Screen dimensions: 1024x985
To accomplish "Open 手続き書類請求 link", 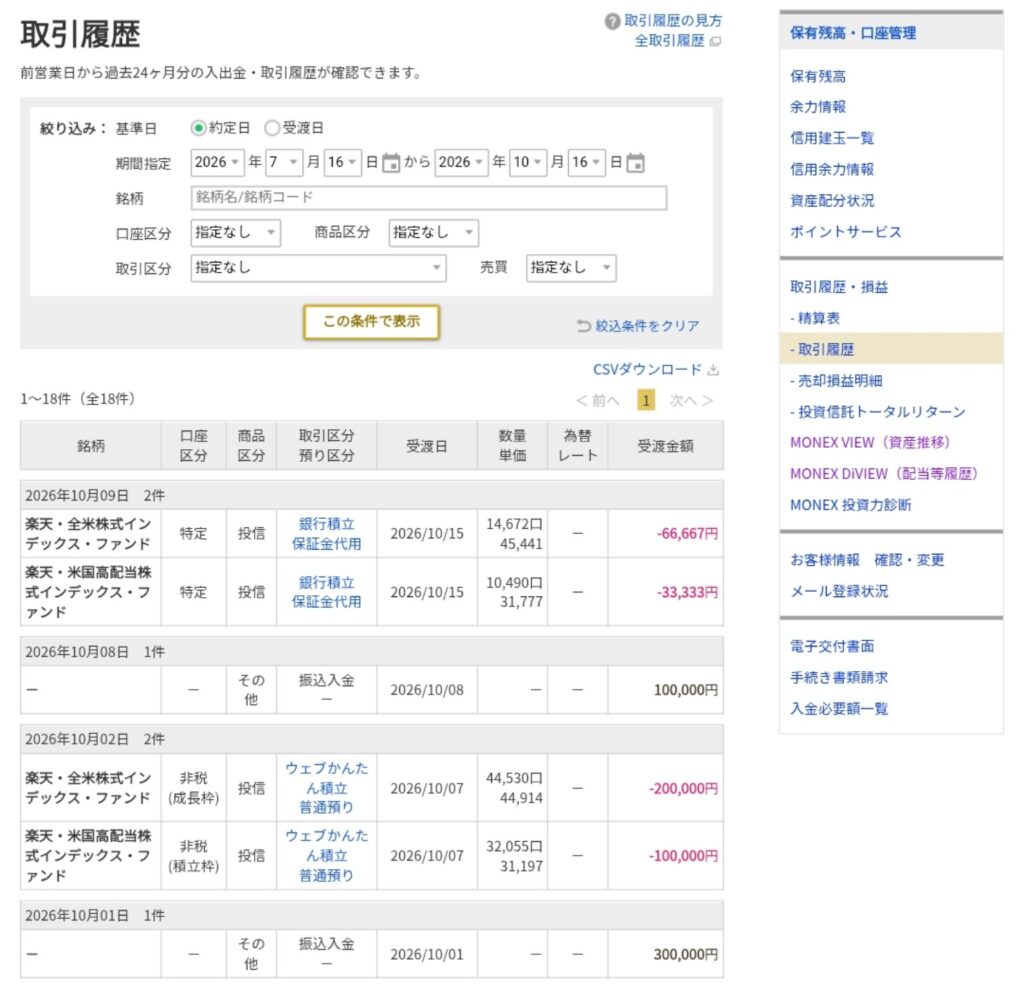I will (x=839, y=678).
